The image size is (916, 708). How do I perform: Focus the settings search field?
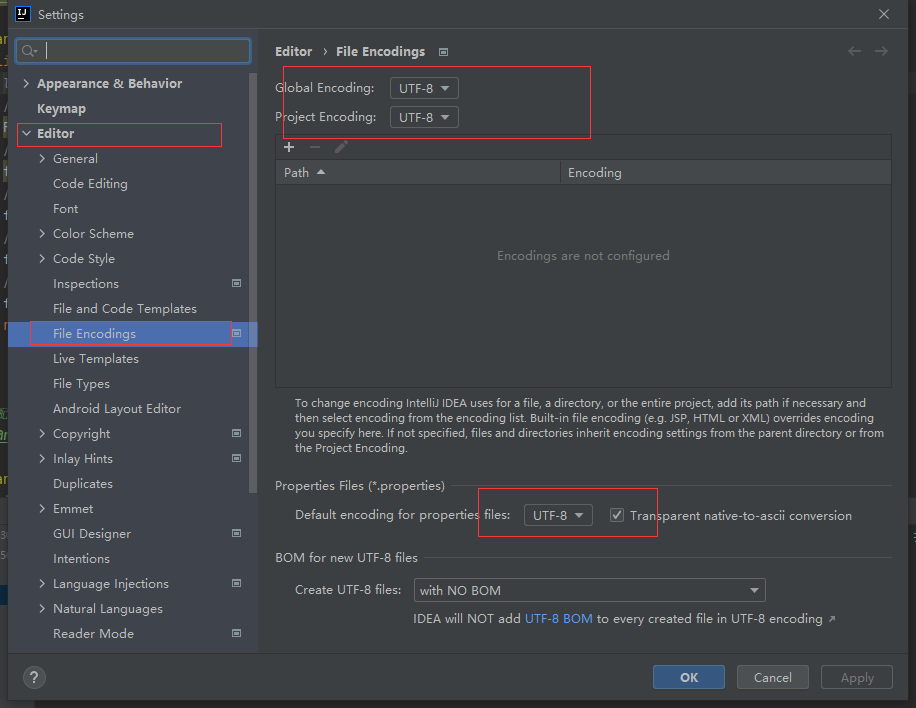[x=133, y=51]
